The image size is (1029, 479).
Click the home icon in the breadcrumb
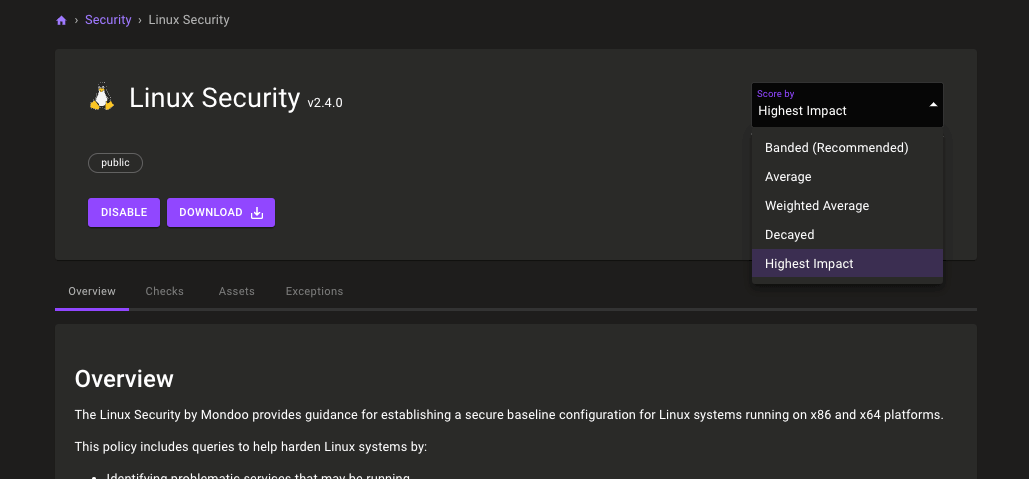click(61, 20)
